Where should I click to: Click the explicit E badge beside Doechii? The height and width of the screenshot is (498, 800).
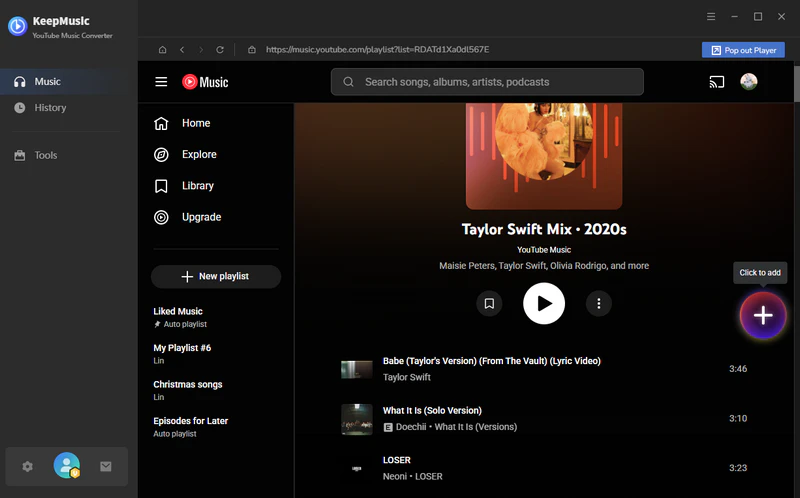(x=388, y=427)
